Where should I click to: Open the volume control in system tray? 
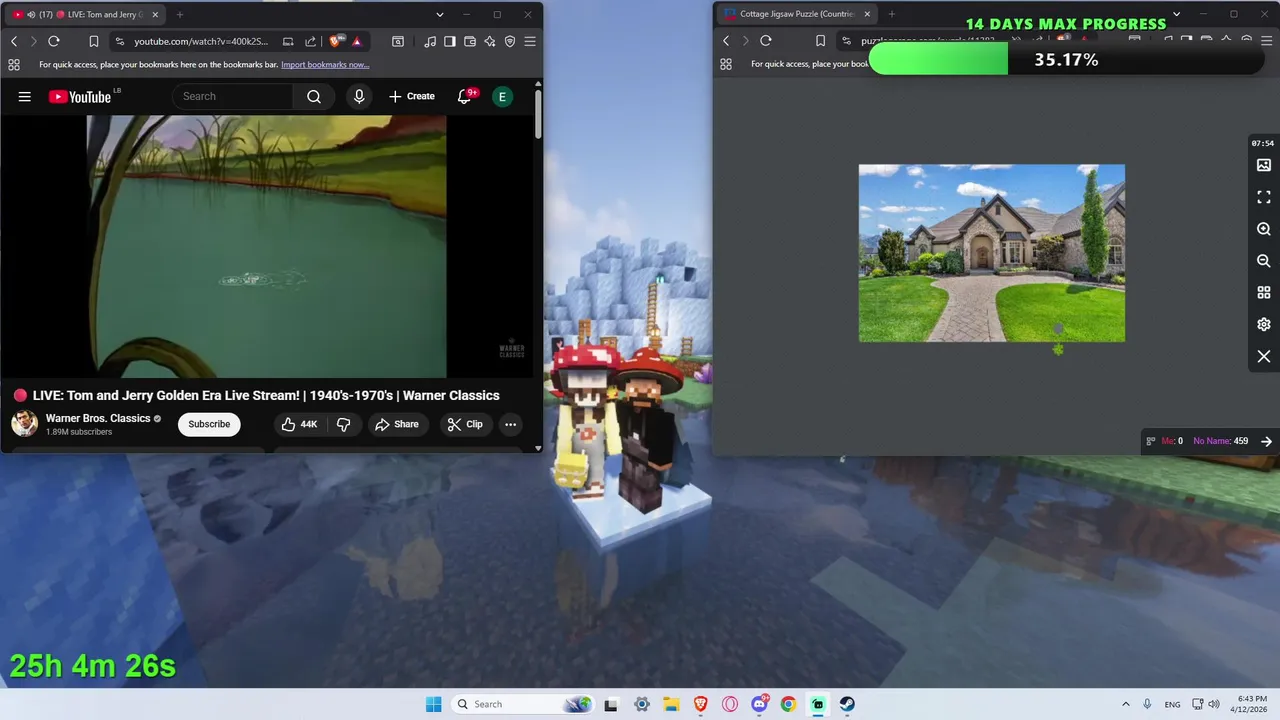(x=1214, y=704)
